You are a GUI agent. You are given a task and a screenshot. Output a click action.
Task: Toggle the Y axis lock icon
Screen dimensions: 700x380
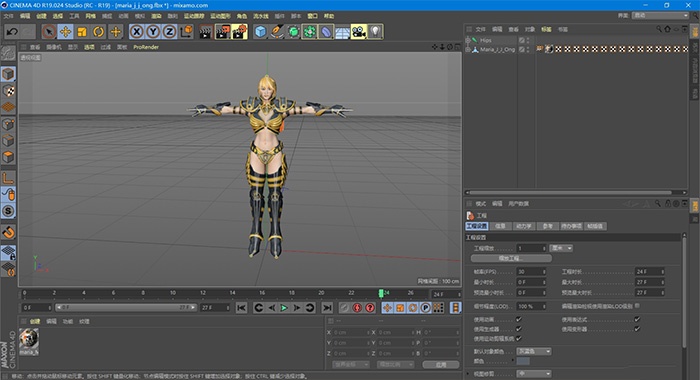pos(153,32)
